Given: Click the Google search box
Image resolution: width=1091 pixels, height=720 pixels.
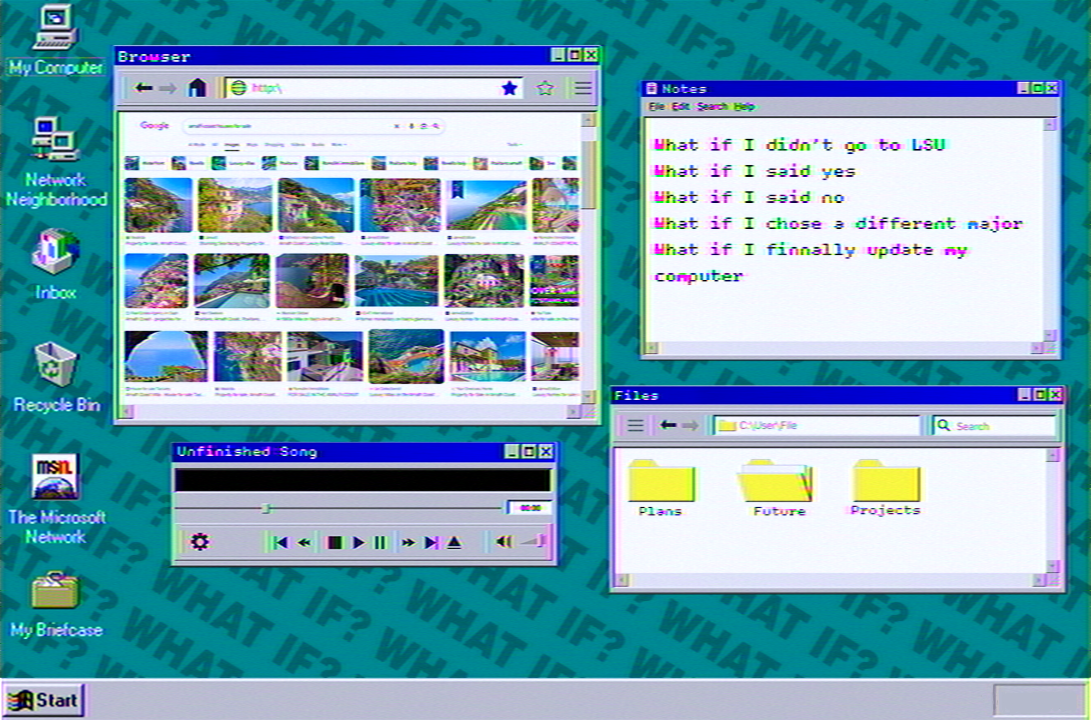Looking at the screenshot, I should pos(313,126).
